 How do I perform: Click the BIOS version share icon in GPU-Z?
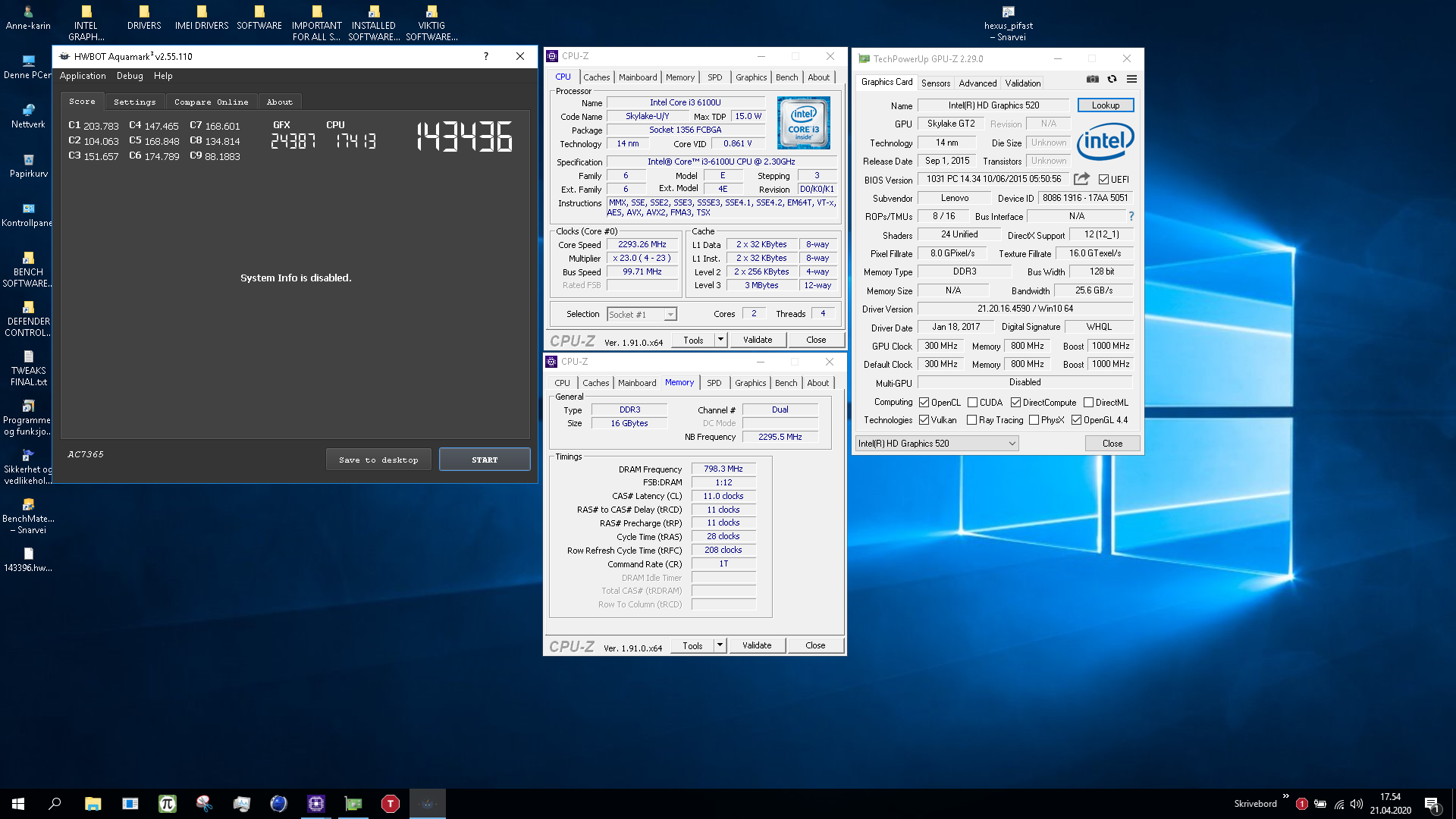1081,179
